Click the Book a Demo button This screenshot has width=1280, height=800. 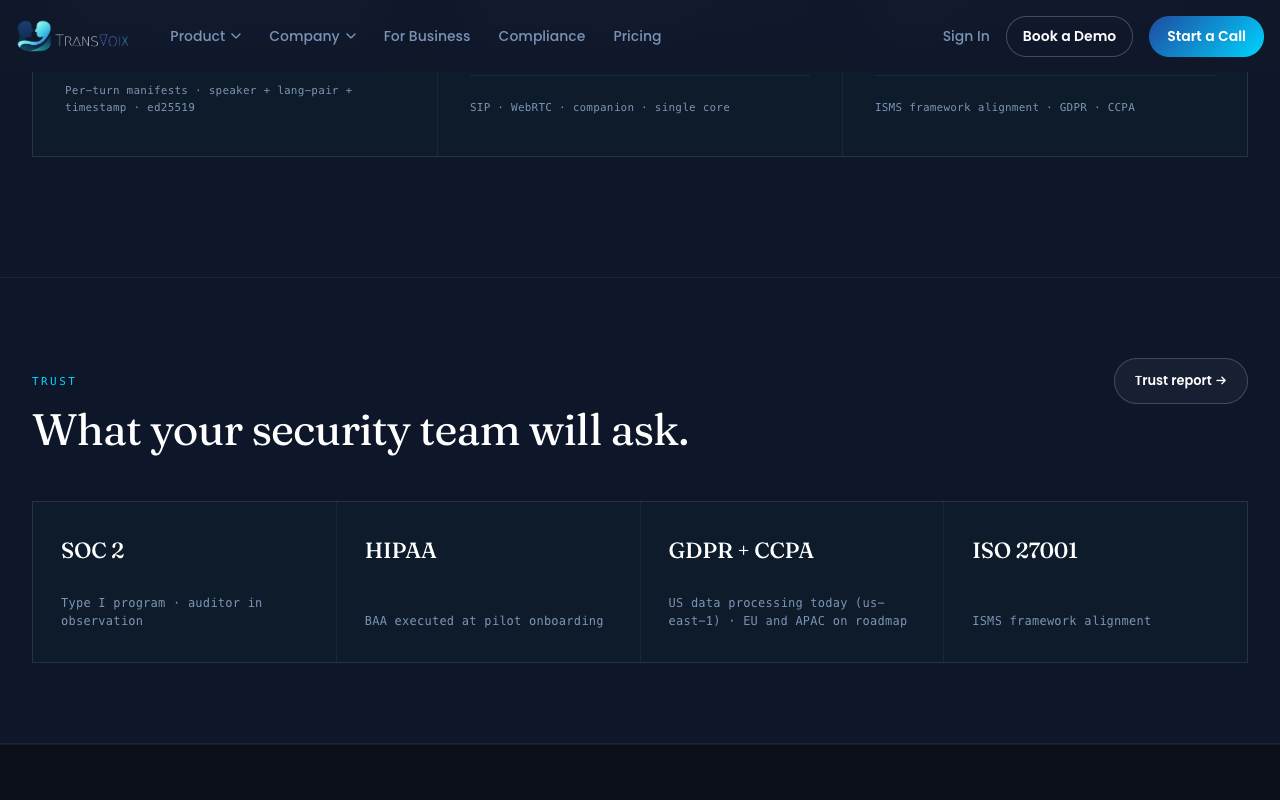coord(1069,36)
